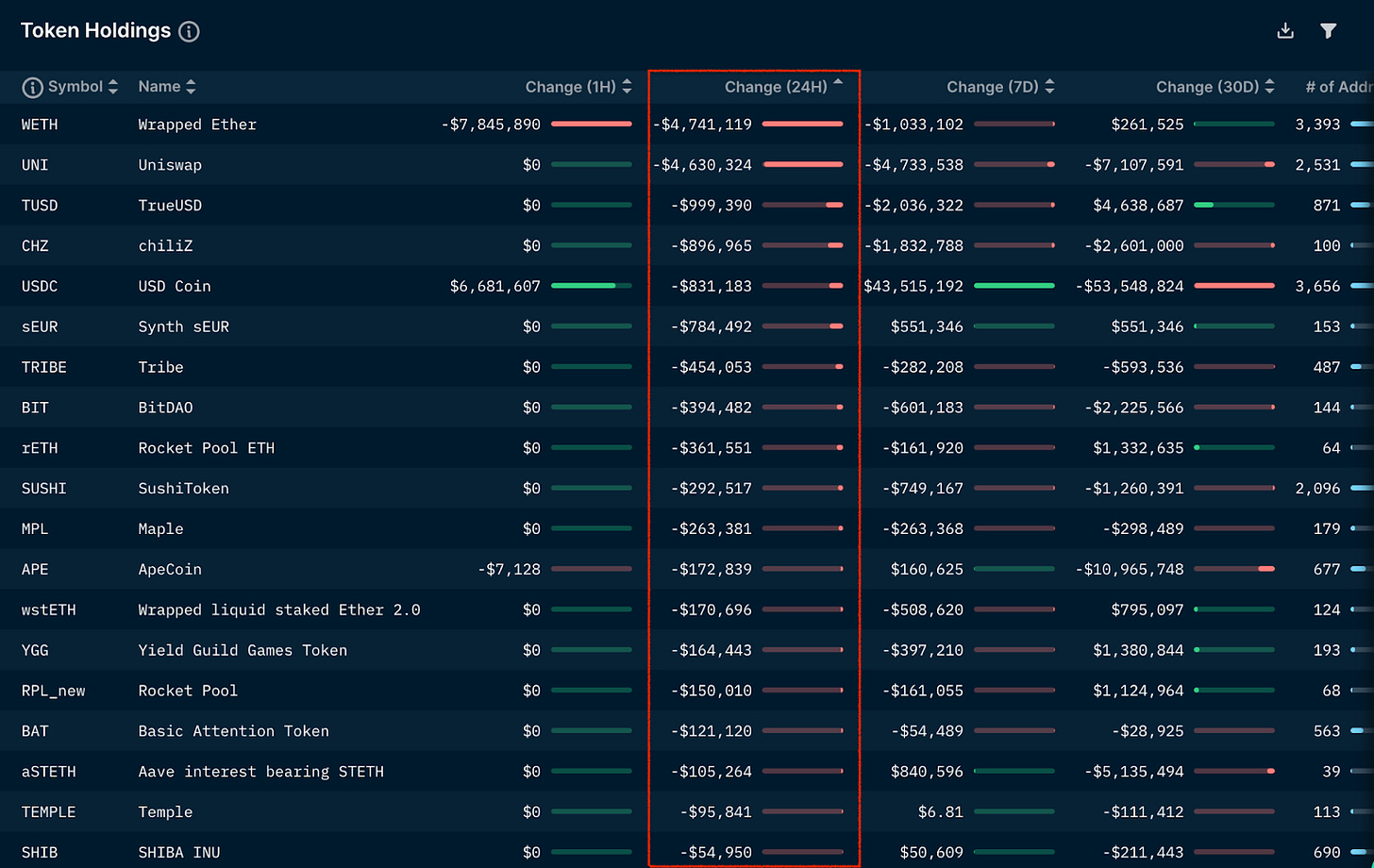Click the TrueUSD name
Image resolution: width=1374 pixels, height=868 pixels.
click(x=170, y=206)
